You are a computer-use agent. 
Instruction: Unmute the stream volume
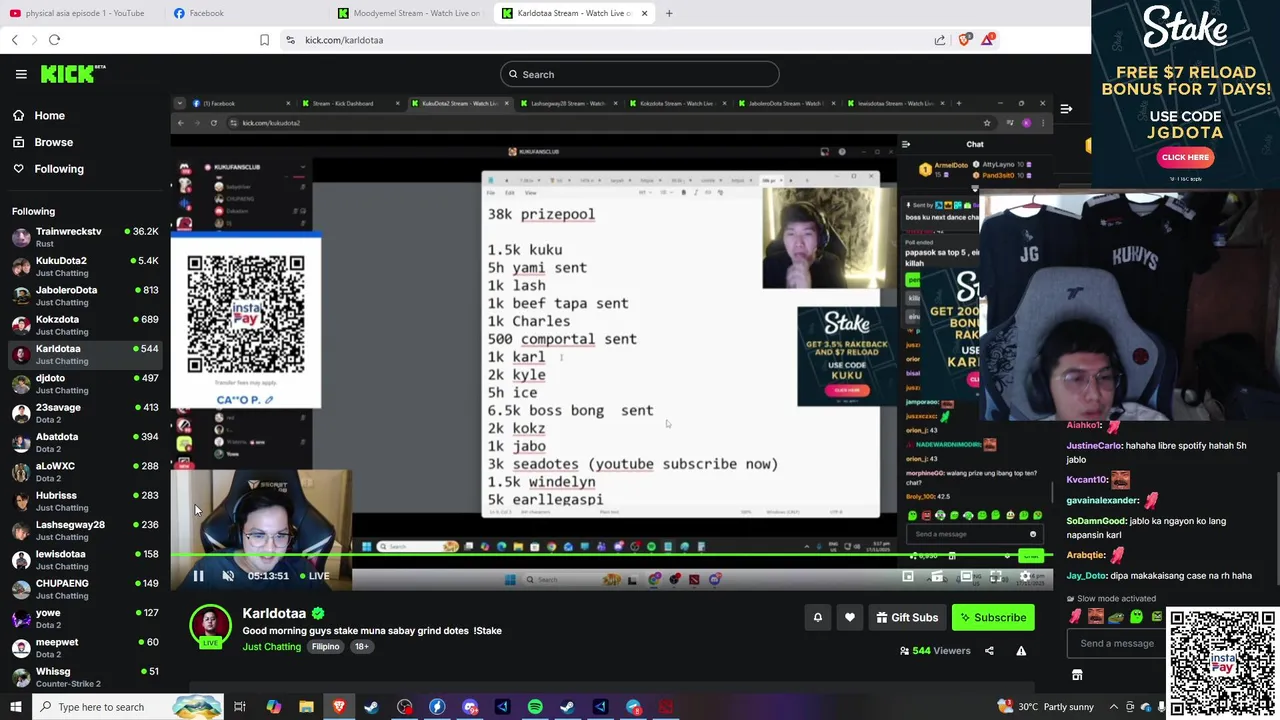(x=228, y=576)
